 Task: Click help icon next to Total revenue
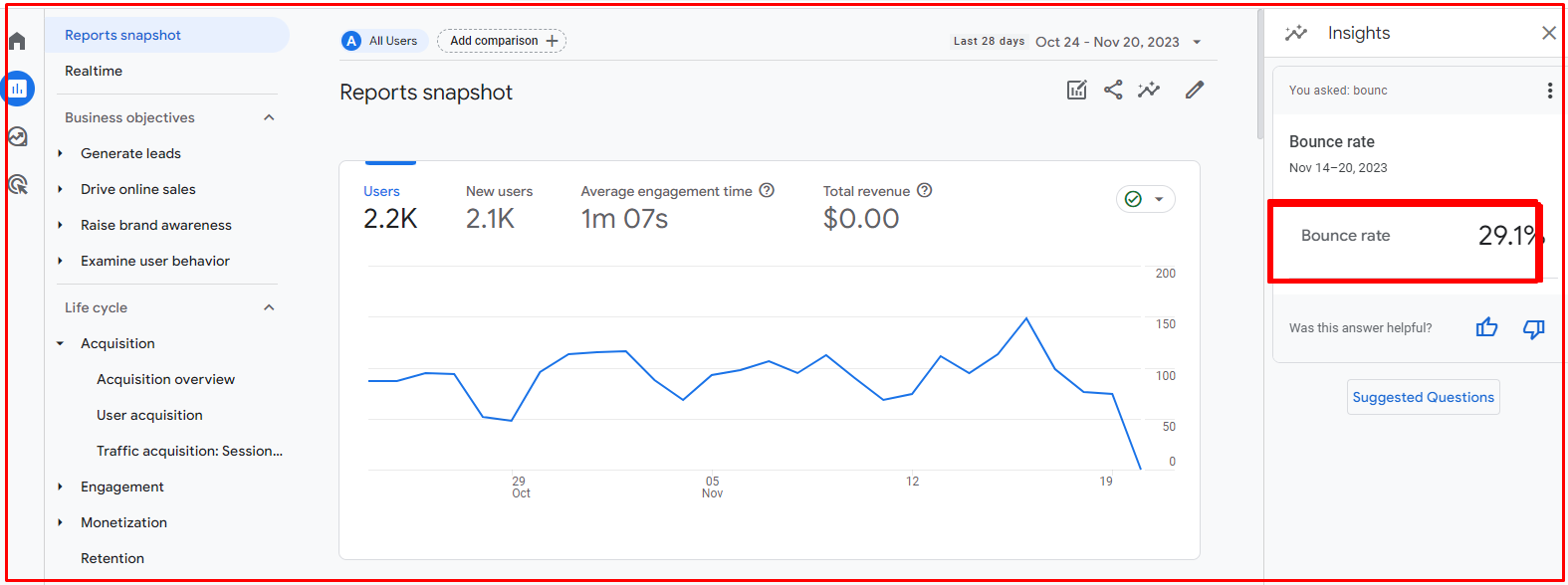pos(924,190)
